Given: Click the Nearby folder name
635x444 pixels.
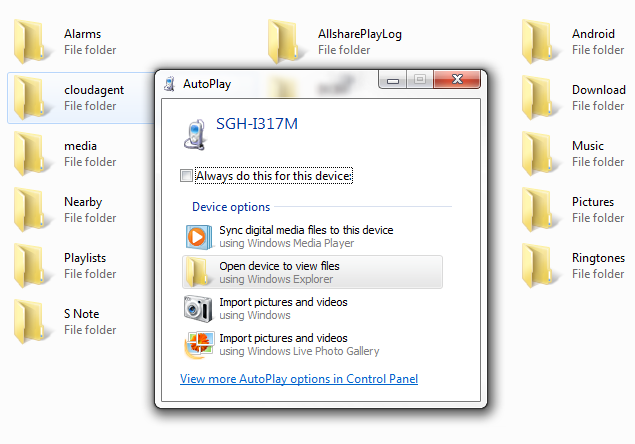Looking at the screenshot, I should [x=83, y=202].
